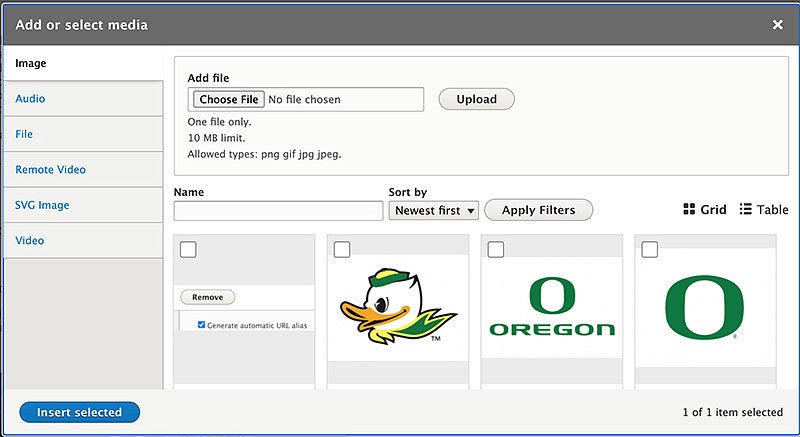This screenshot has height=437, width=800.
Task: Select the large green O thumbnail
Action: coord(705,307)
